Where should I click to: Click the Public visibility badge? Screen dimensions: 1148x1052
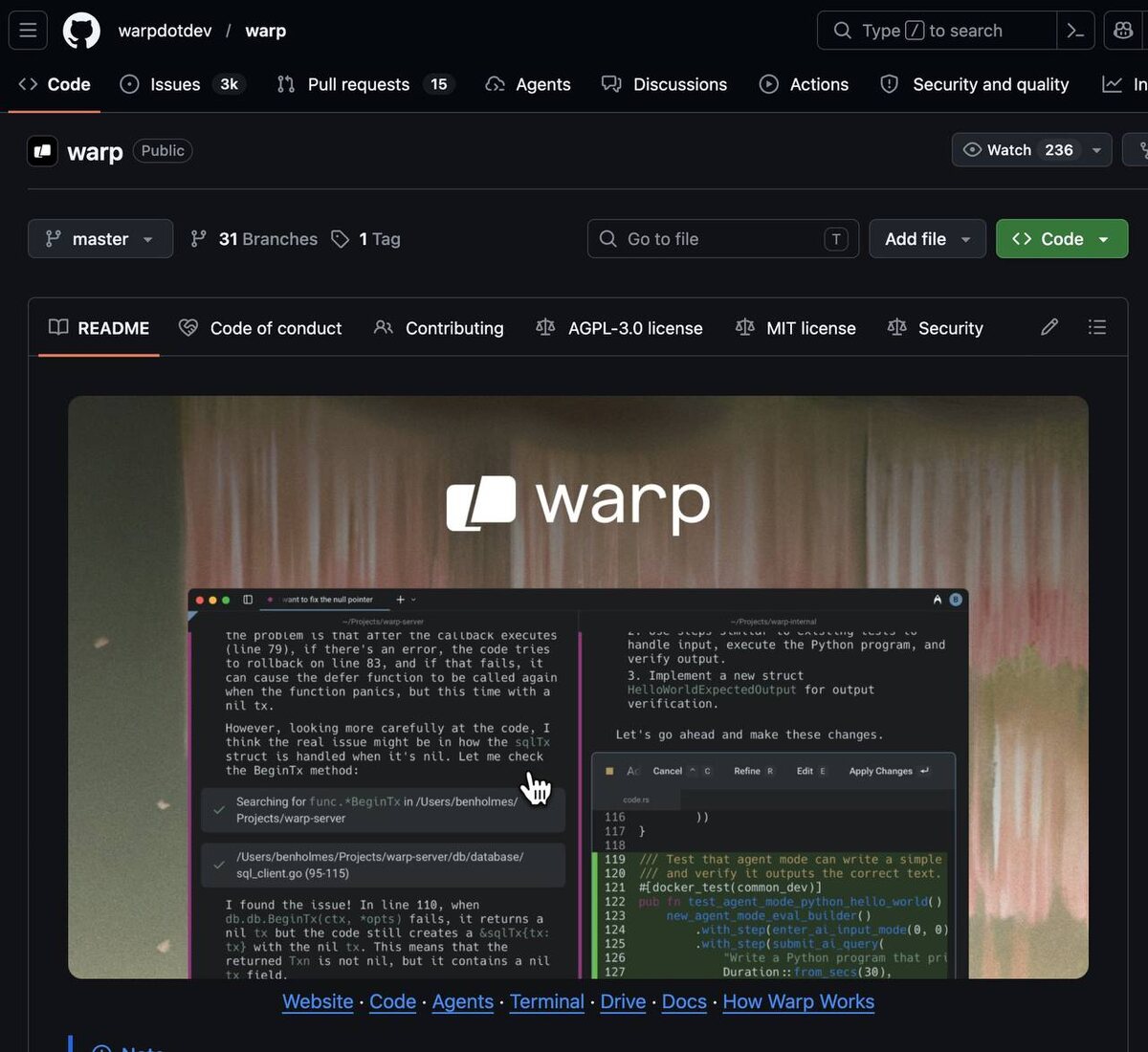pyautogui.click(x=163, y=150)
